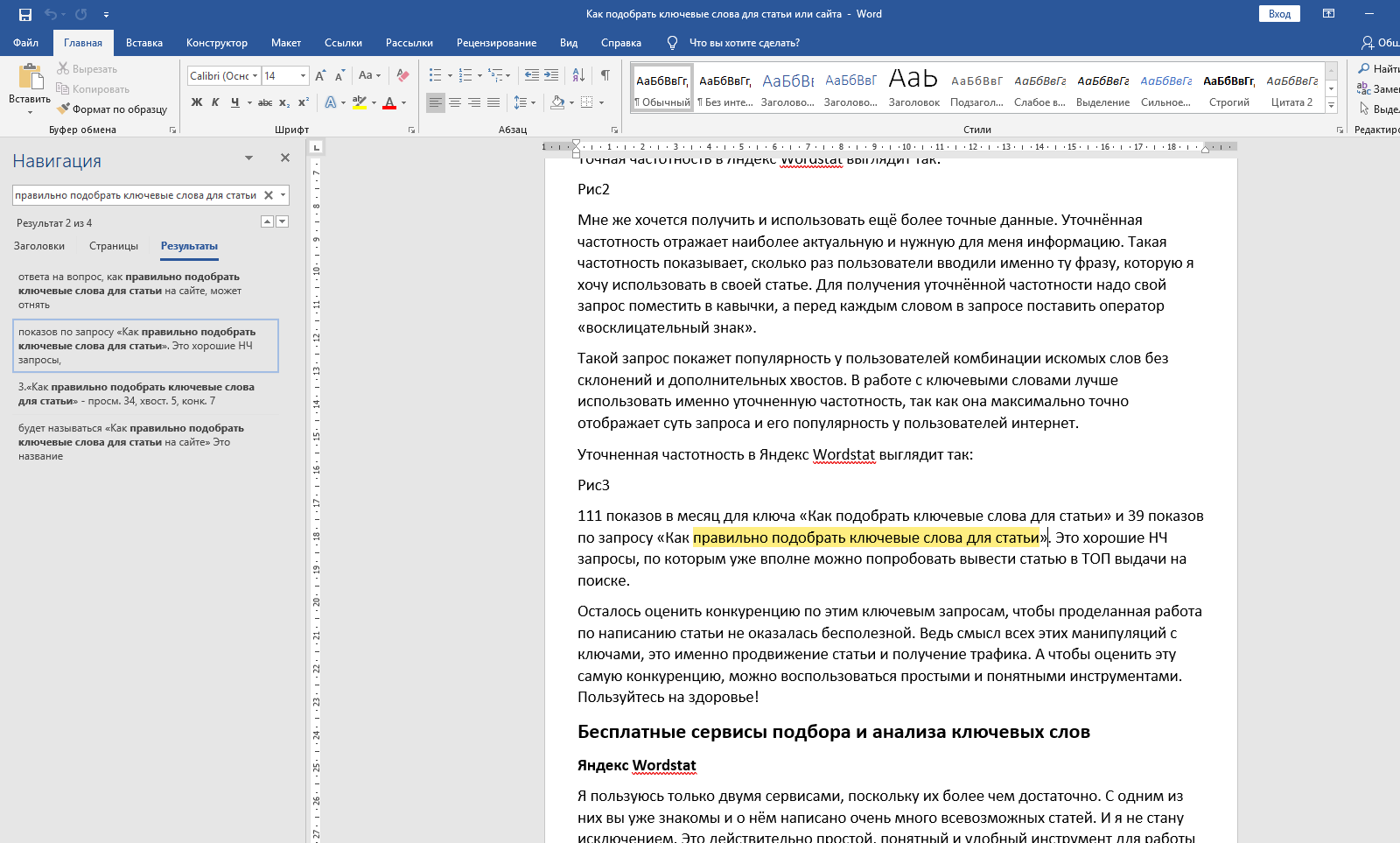This screenshot has height=843, width=1400.
Task: Align paragraph to the right
Action: click(x=474, y=102)
